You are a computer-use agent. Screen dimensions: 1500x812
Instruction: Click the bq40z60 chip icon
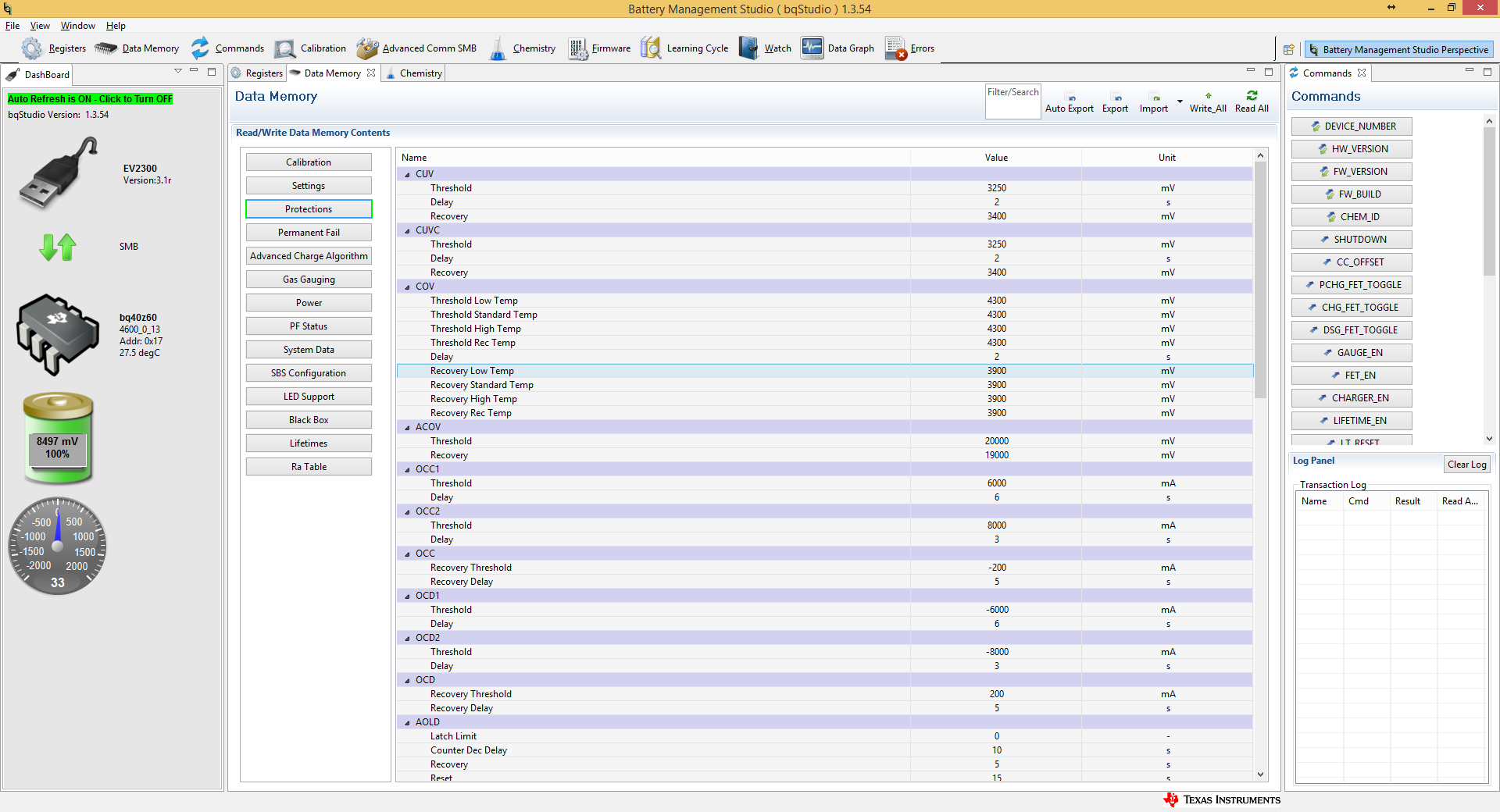pos(58,334)
